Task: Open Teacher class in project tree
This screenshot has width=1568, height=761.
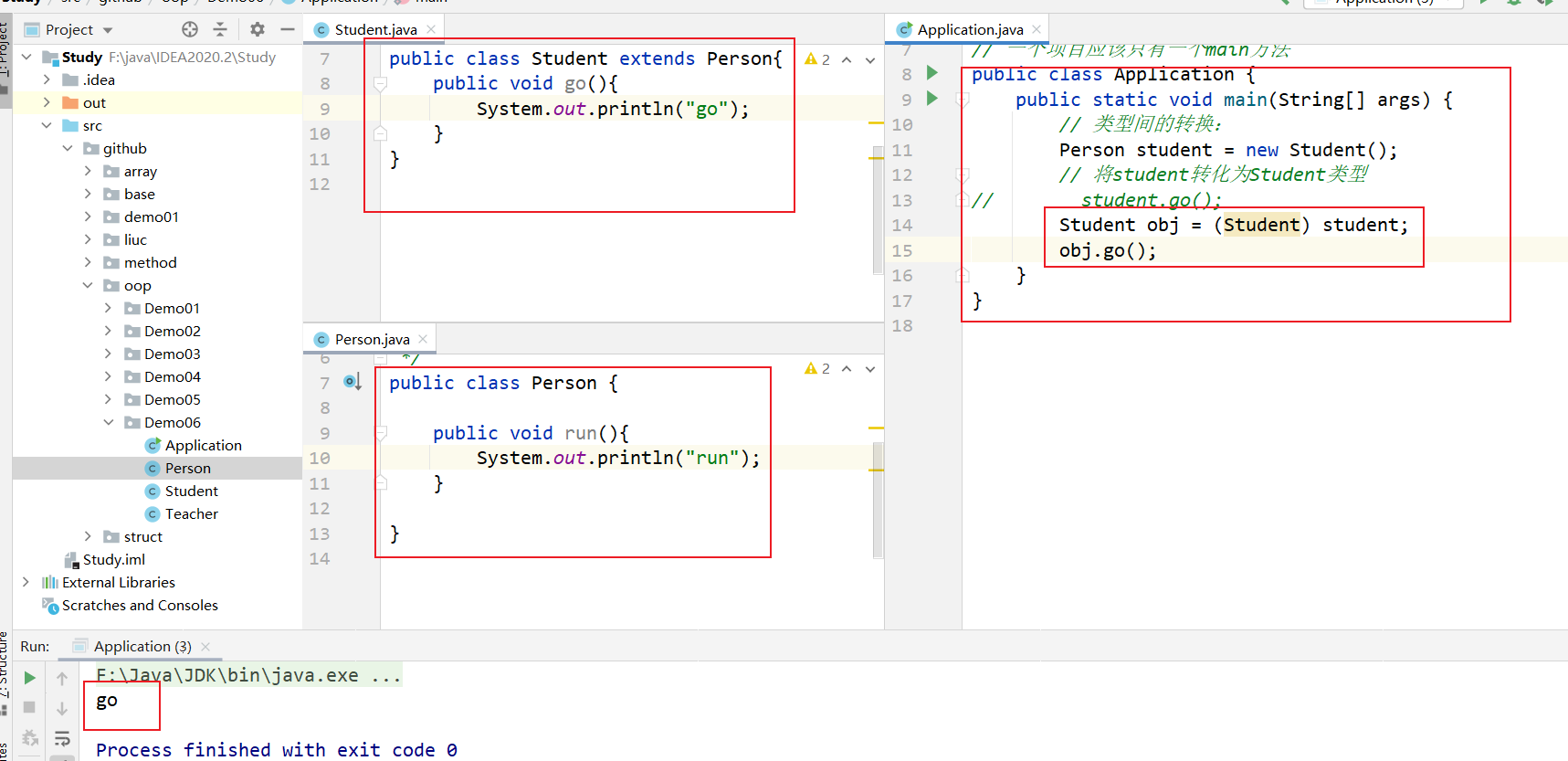Action: [191, 513]
